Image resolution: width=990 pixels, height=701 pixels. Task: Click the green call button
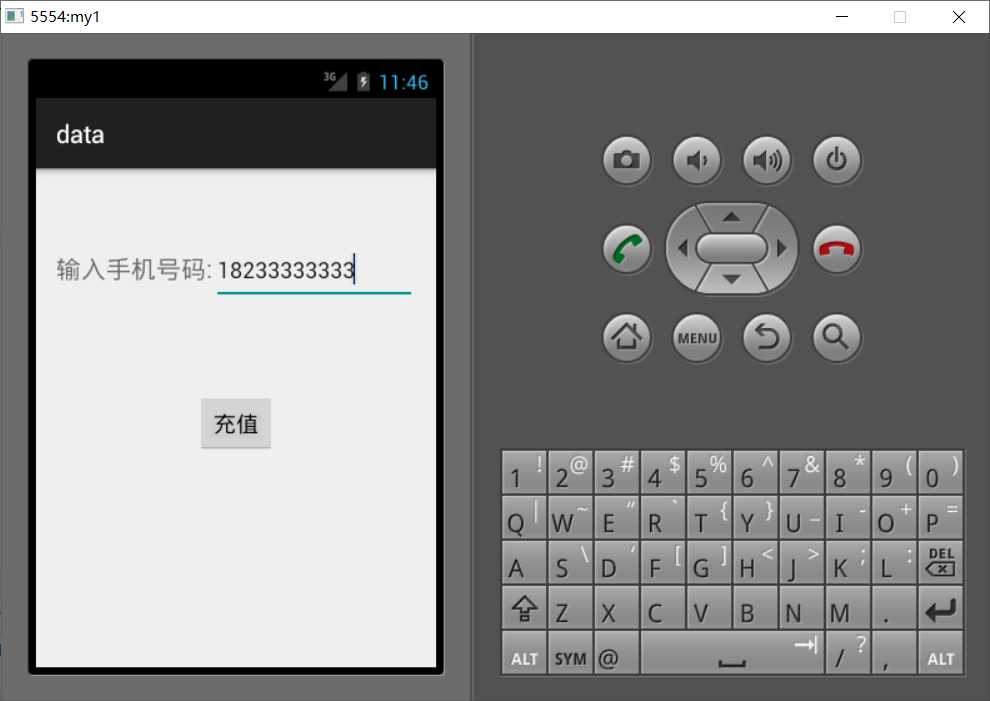click(x=626, y=249)
